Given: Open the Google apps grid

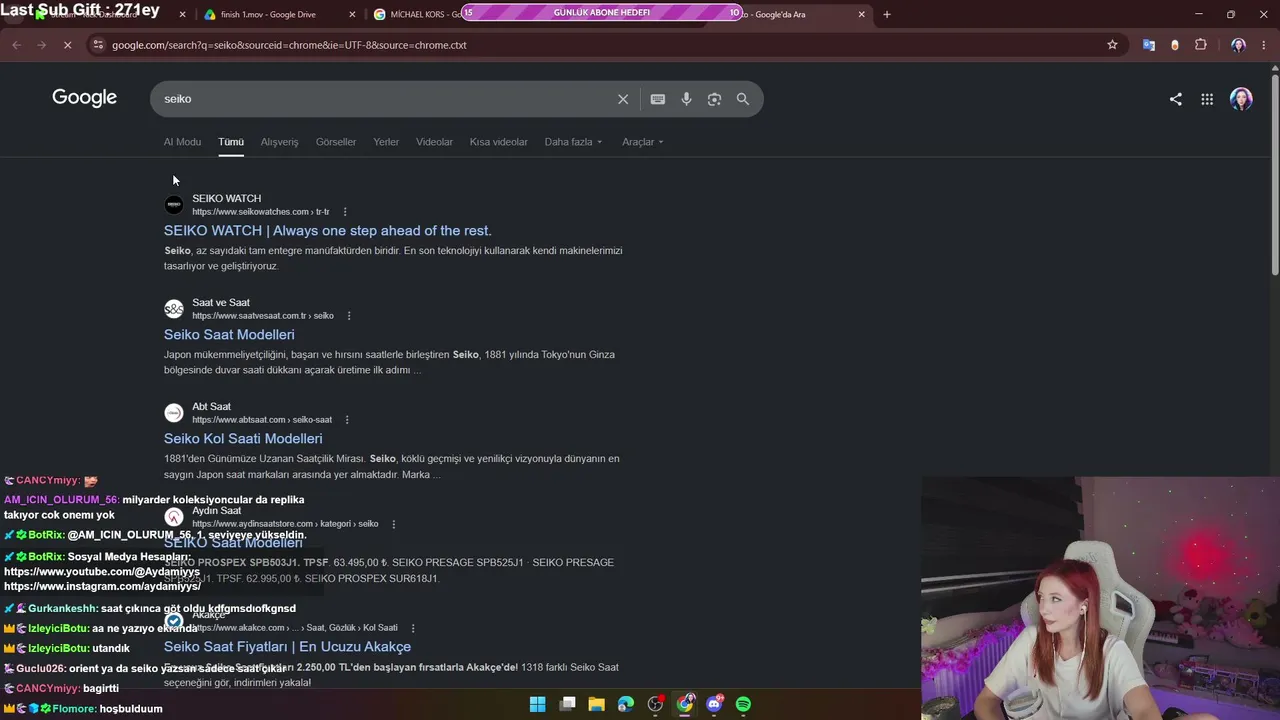Looking at the screenshot, I should point(1207,99).
